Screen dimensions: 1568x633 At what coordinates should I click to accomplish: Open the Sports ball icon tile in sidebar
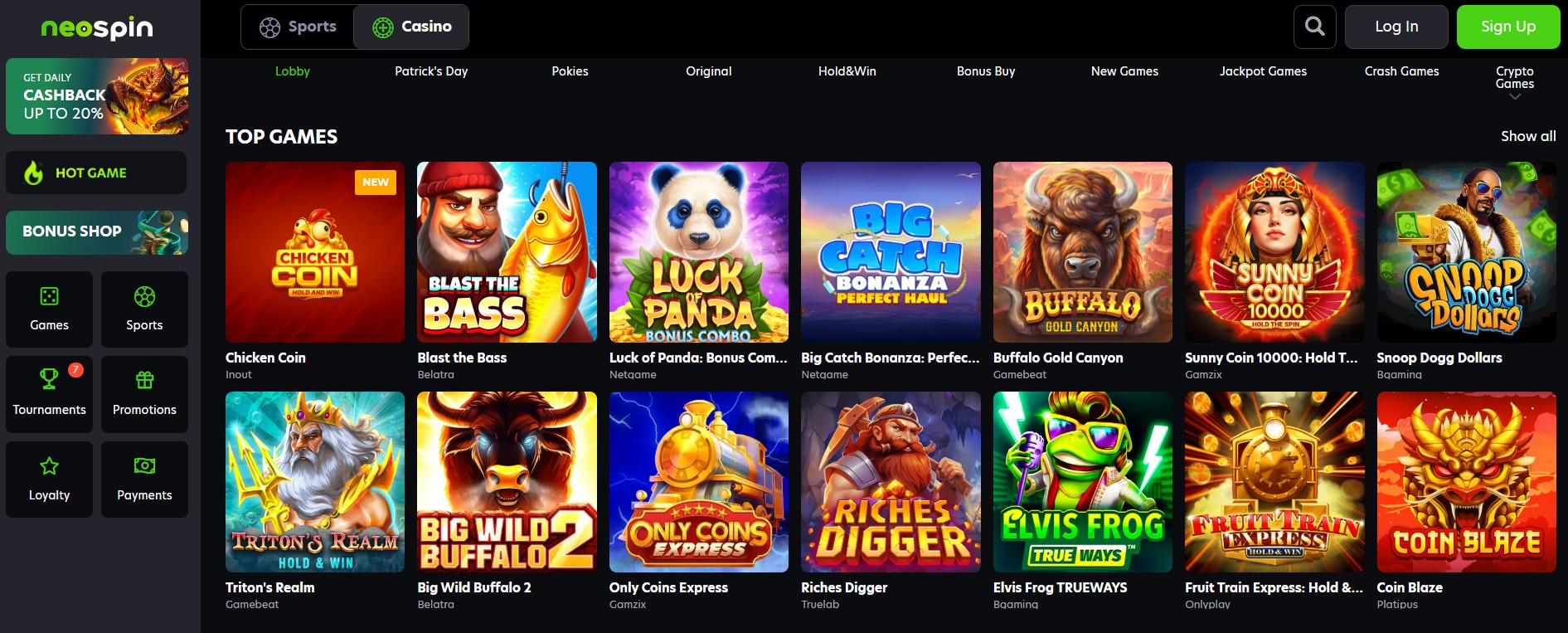click(x=144, y=309)
